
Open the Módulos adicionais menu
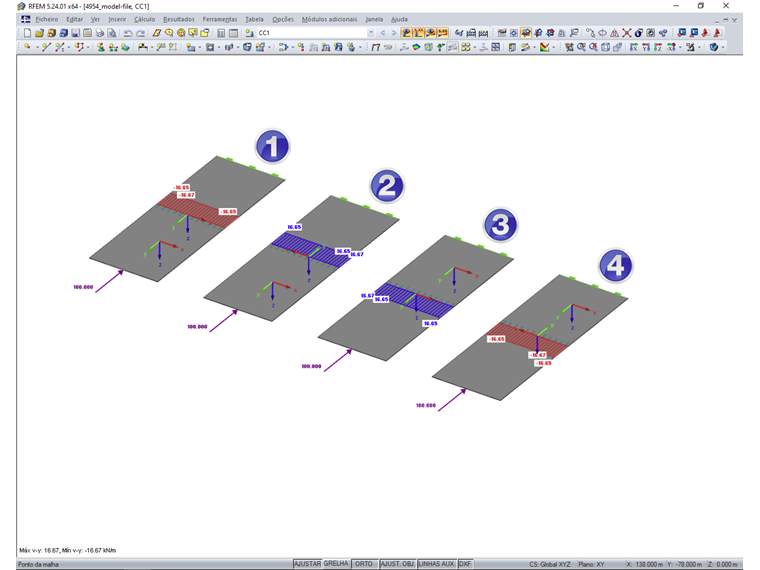coord(329,19)
